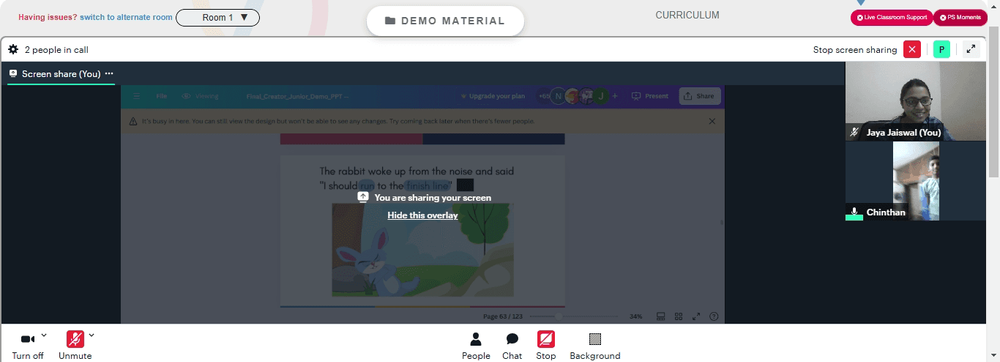Click Stop screen sharing label
Viewport: 1000px width, 362px height.
[x=855, y=50]
